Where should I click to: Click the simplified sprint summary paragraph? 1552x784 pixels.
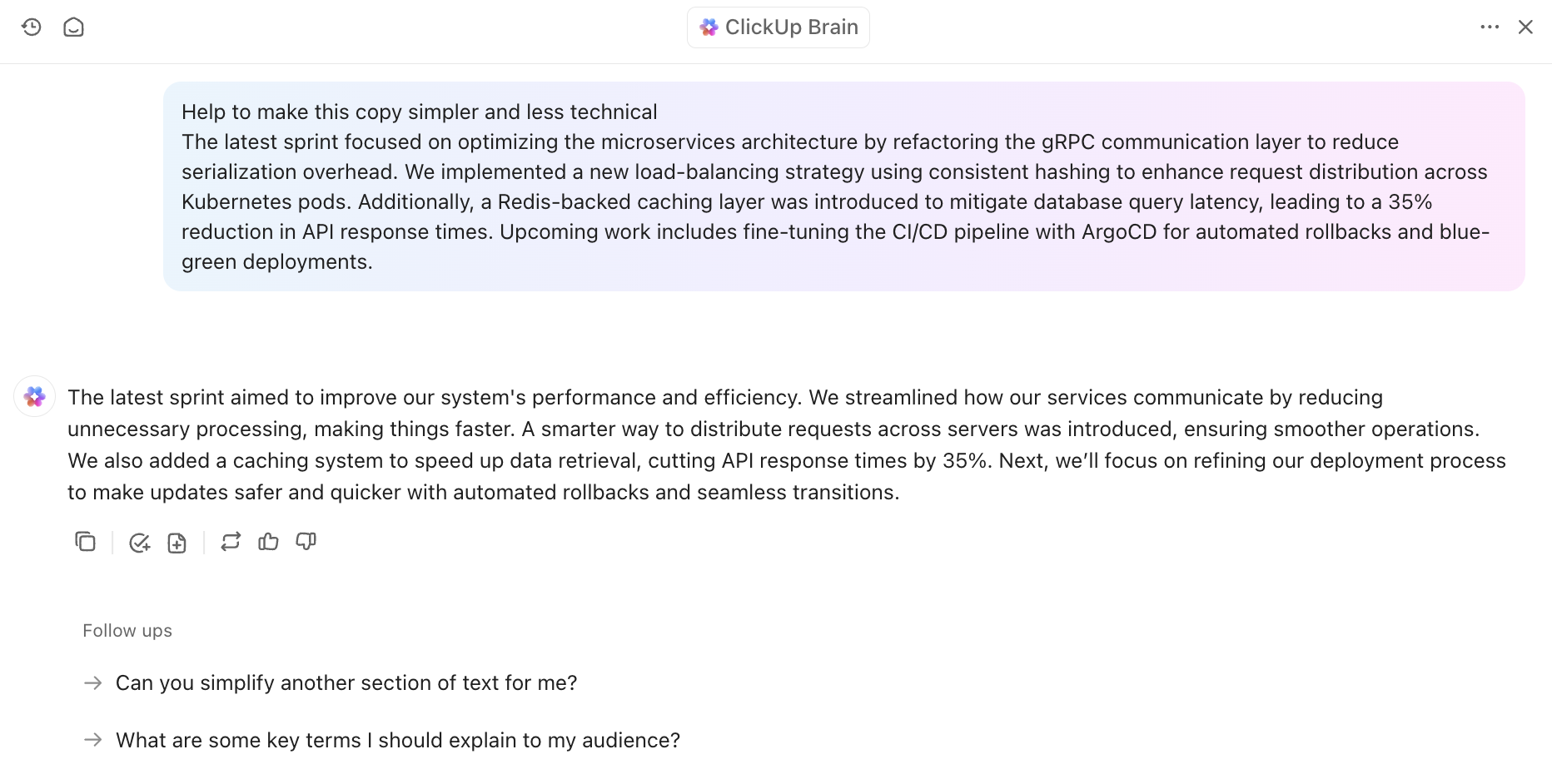coord(787,444)
